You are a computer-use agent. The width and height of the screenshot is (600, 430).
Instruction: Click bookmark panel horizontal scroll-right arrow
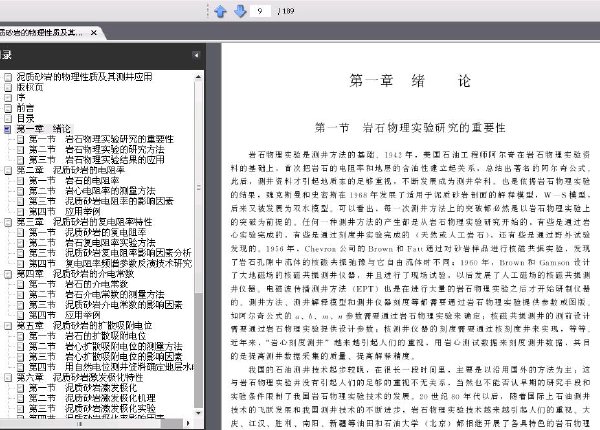[188, 423]
